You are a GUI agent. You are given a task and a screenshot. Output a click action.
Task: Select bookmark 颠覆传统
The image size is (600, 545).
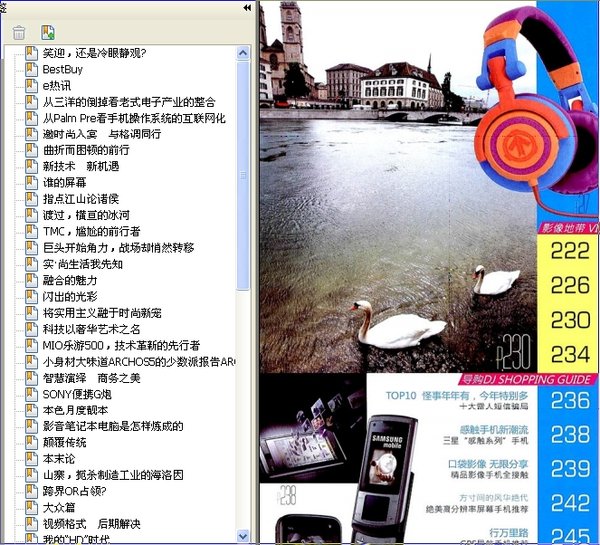[x=64, y=442]
